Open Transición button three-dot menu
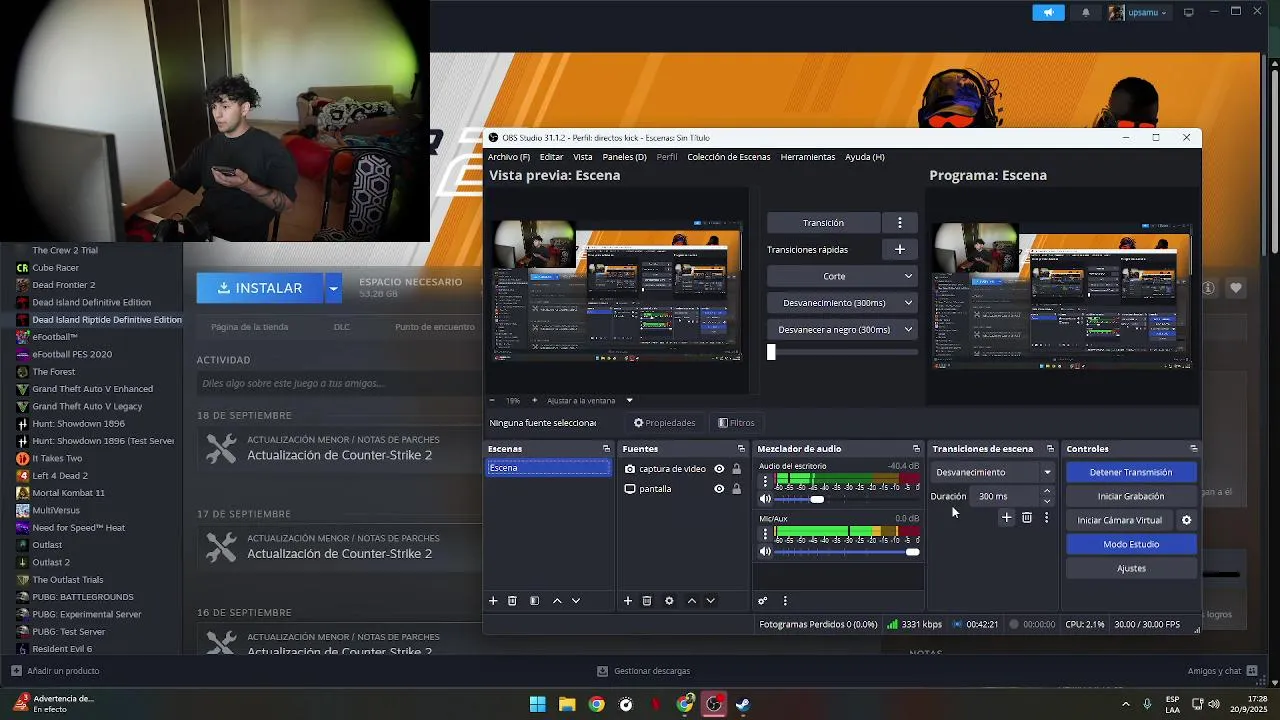Screen dimensions: 1280x720 (900, 223)
